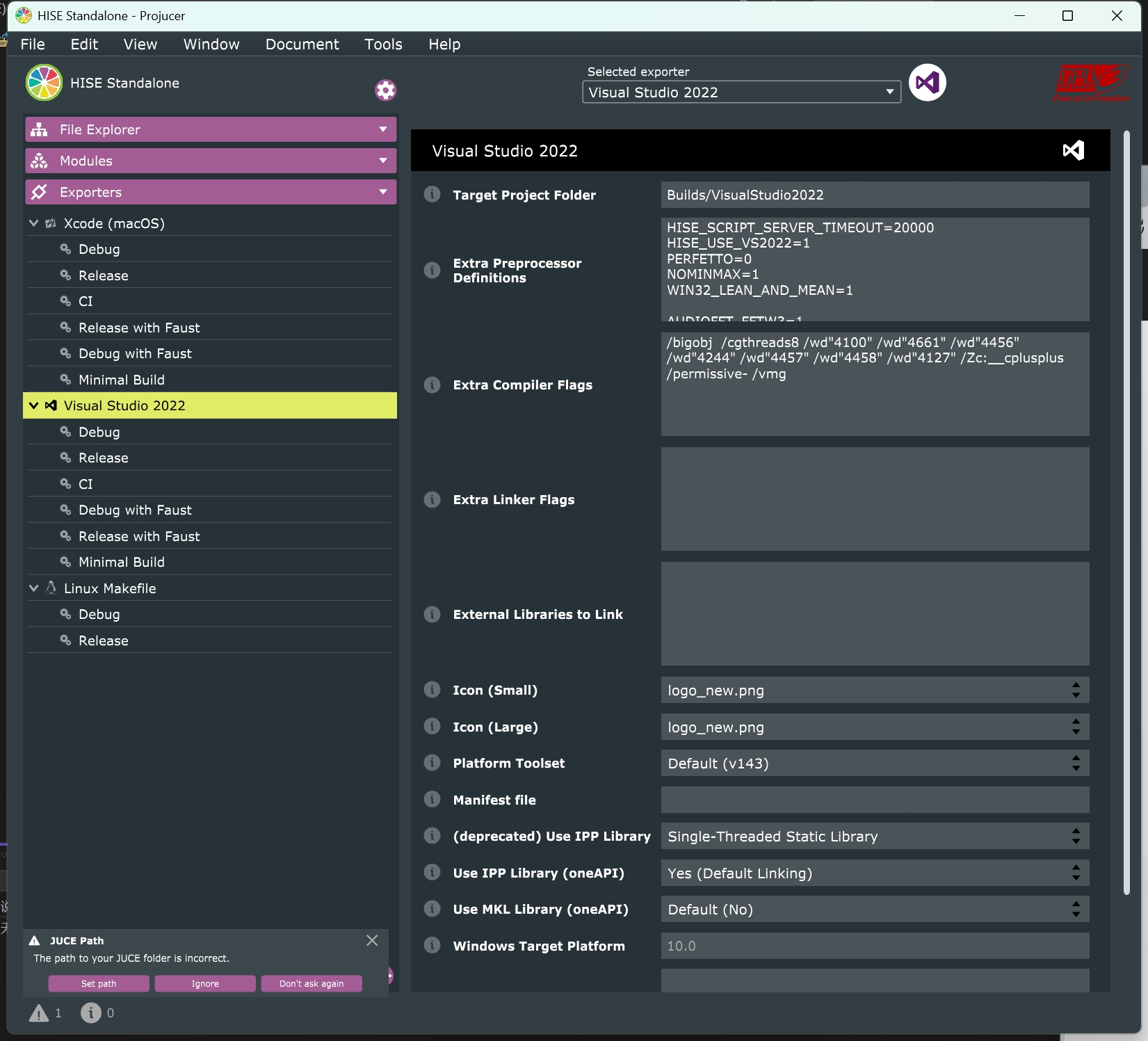Expand the File Explorer panel arrow
Viewport: 1148px width, 1041px height.
coord(383,129)
